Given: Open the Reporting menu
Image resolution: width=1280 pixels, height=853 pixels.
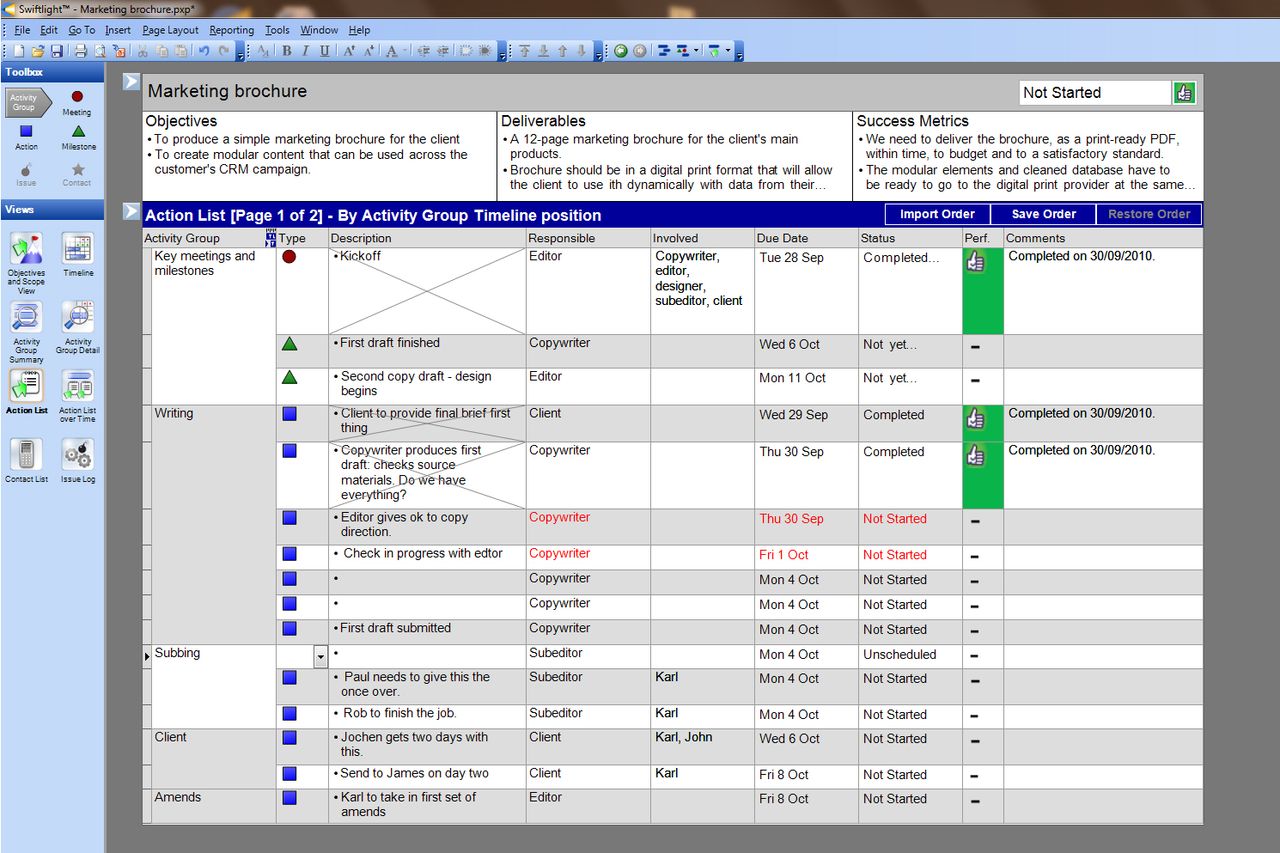Looking at the screenshot, I should [x=231, y=30].
